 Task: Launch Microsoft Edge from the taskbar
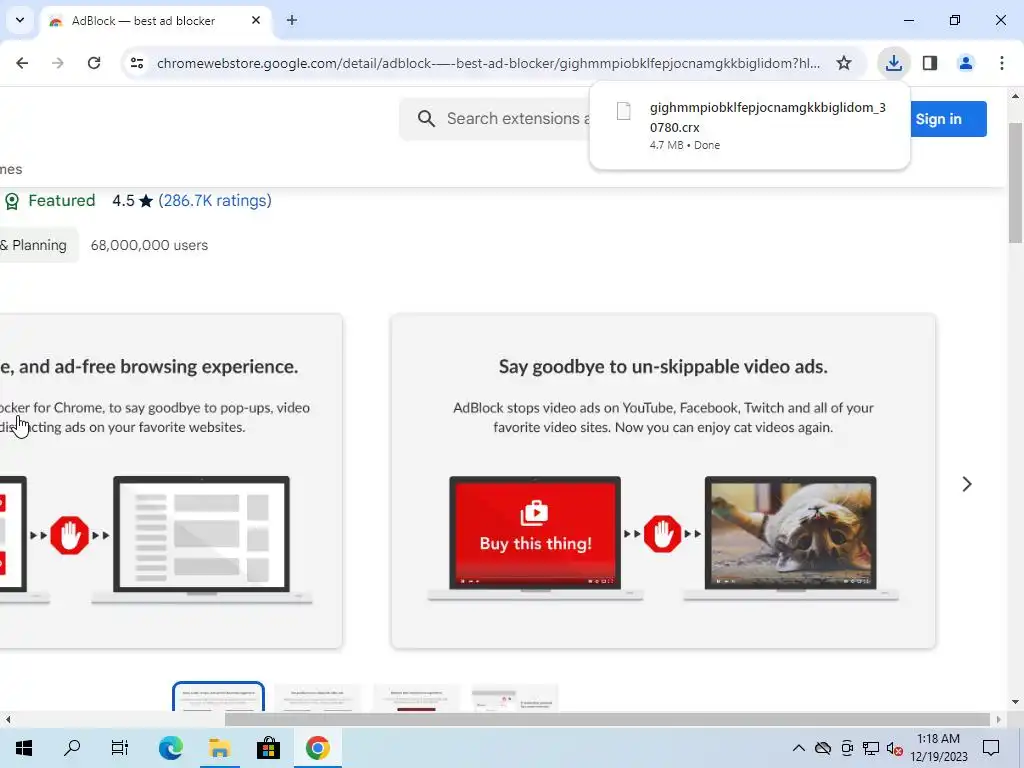point(170,748)
